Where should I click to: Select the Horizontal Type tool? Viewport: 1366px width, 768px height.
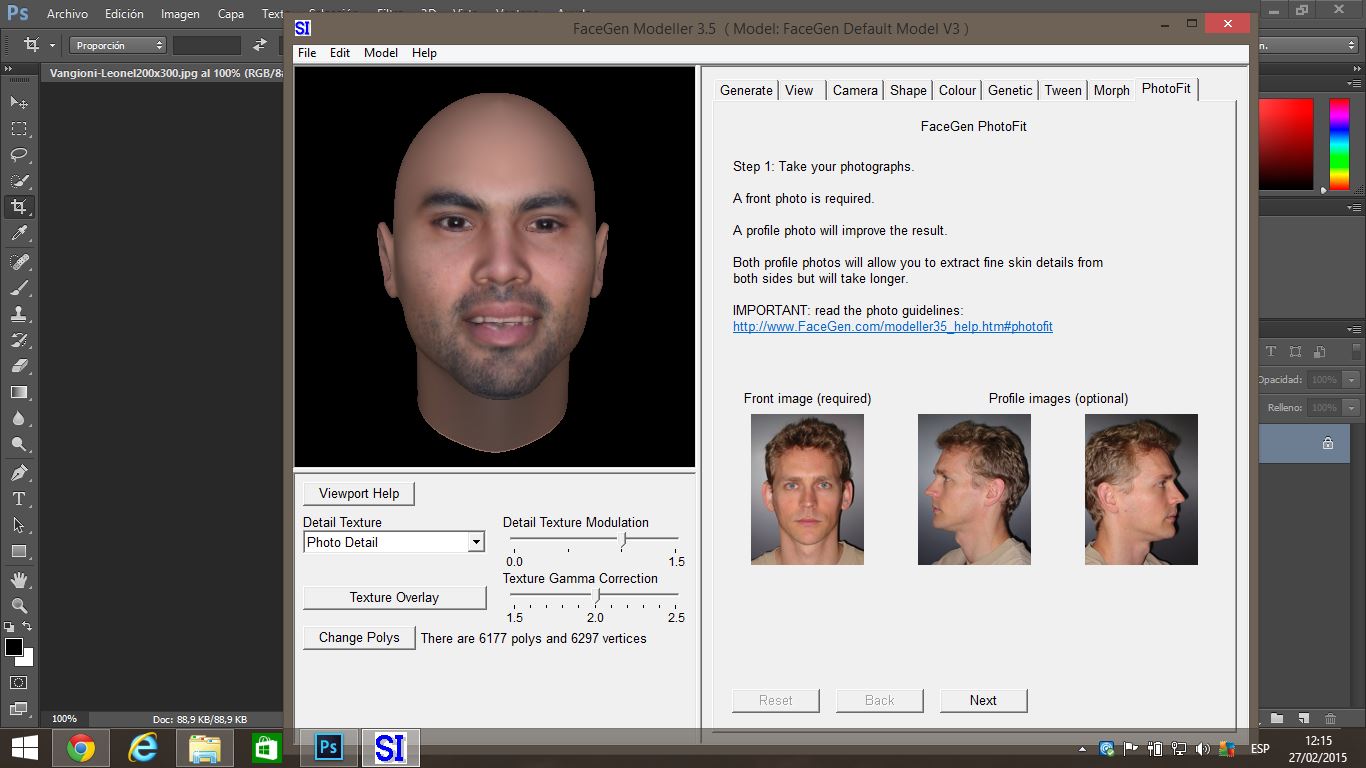pos(19,498)
